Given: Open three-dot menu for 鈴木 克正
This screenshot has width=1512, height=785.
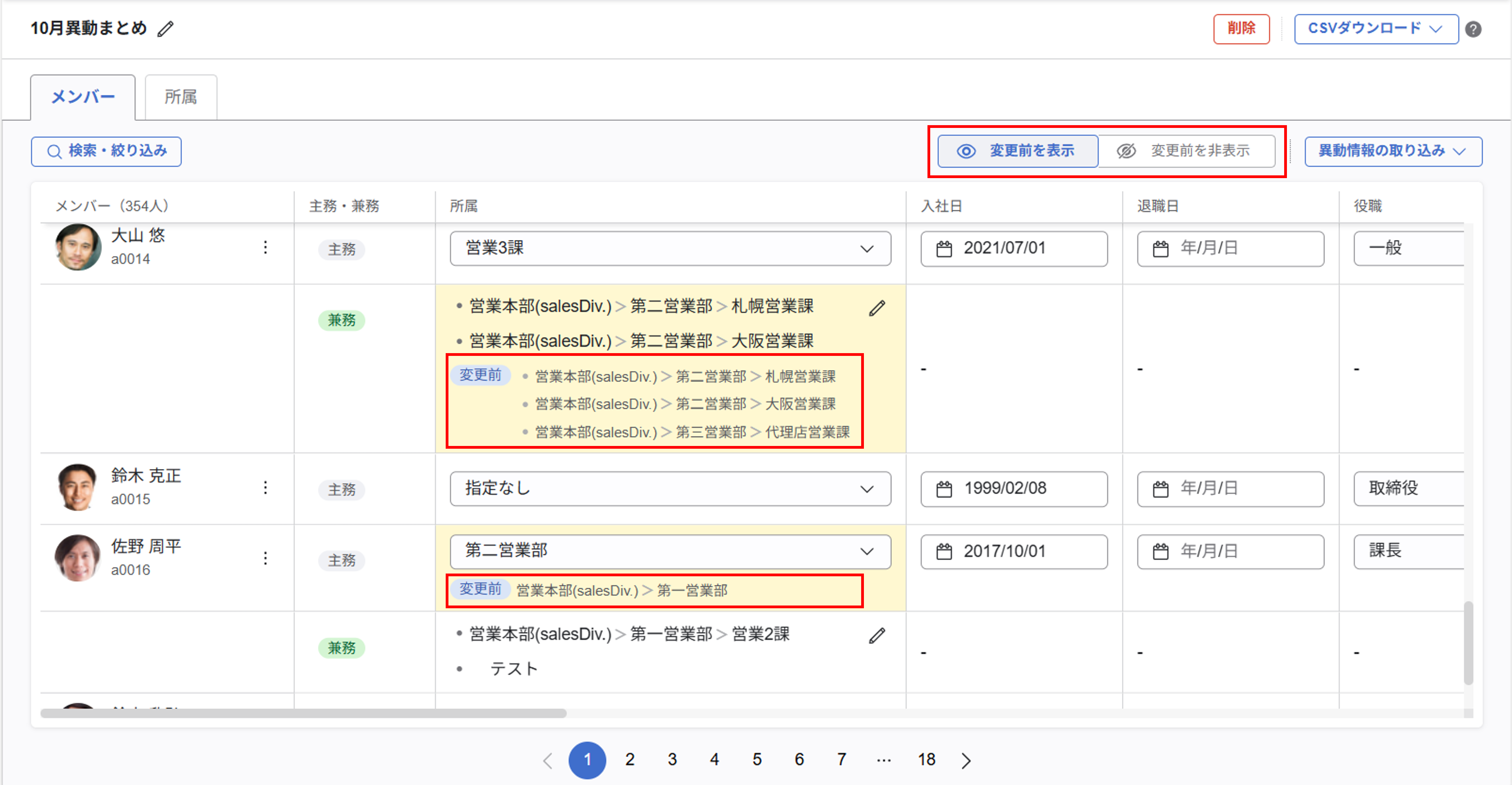Looking at the screenshot, I should point(265,487).
